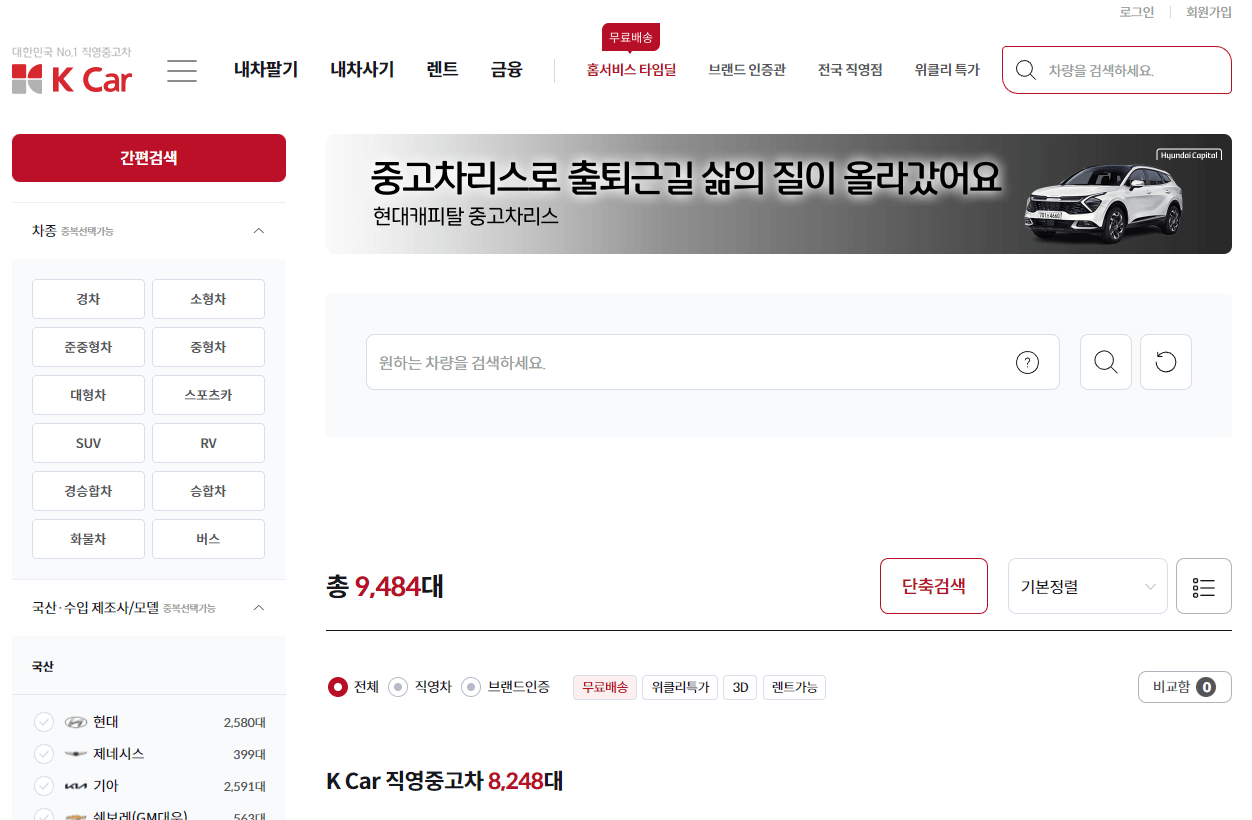Check the 제네시스 manufacturer checkbox
The image size is (1252, 820).
click(x=44, y=754)
